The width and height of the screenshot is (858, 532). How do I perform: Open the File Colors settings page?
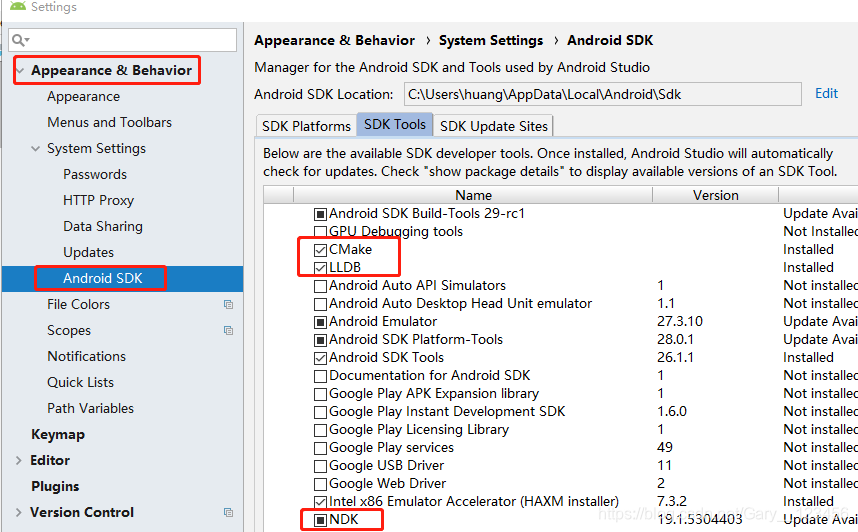[x=79, y=304]
